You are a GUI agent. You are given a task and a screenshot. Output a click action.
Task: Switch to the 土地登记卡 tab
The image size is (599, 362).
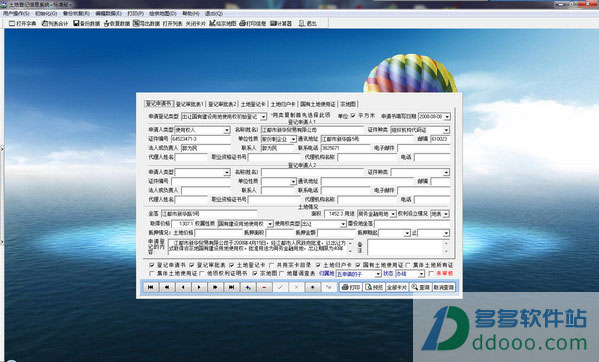253,104
